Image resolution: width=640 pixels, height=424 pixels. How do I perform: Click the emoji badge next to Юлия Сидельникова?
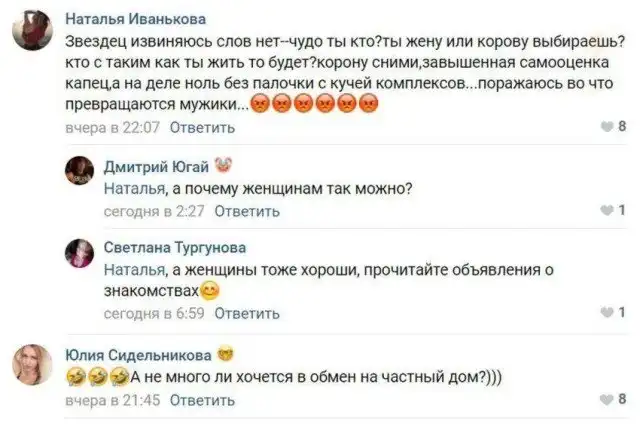[224, 355]
